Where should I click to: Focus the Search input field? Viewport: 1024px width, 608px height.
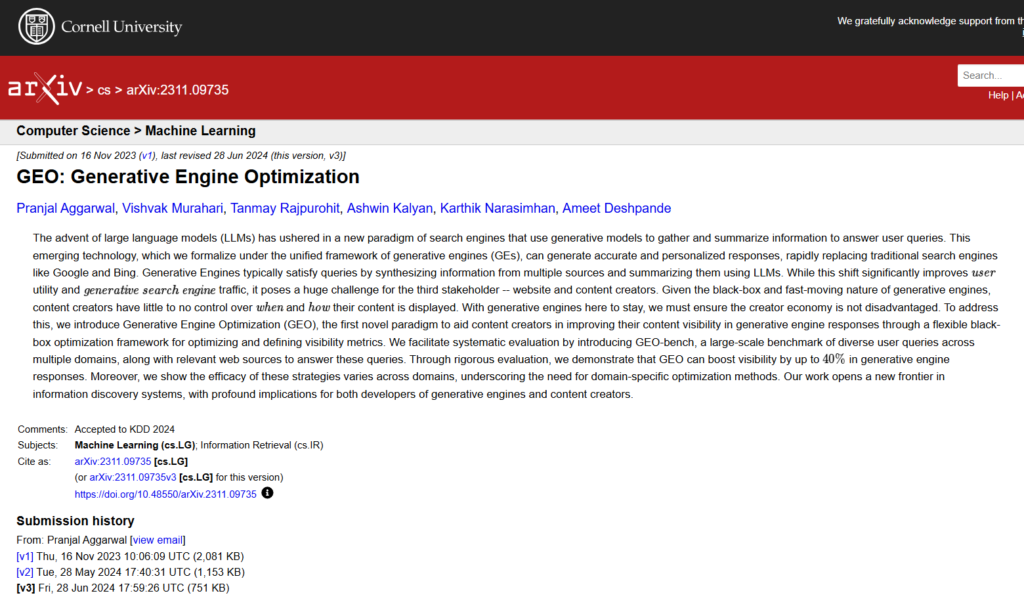click(x=990, y=75)
